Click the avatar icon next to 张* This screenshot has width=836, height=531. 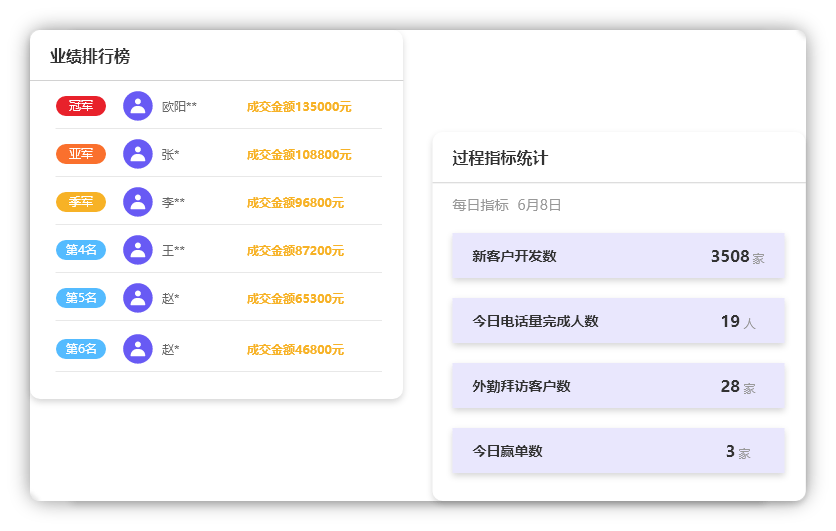point(138,154)
